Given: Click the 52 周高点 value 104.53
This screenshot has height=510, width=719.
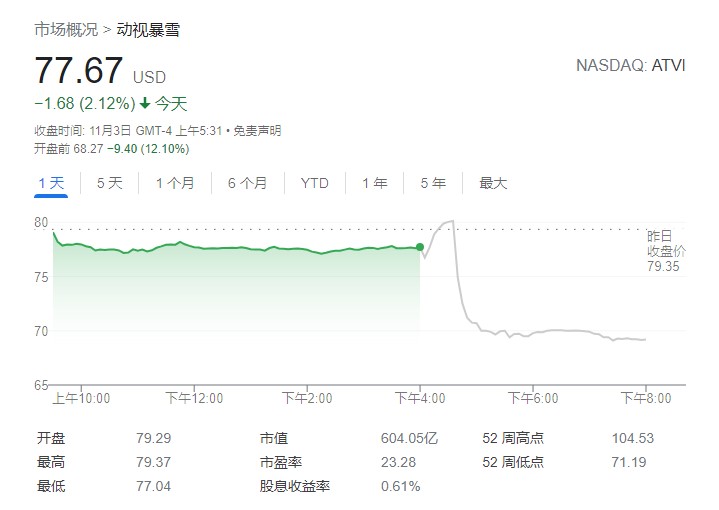Looking at the screenshot, I should (632, 438).
